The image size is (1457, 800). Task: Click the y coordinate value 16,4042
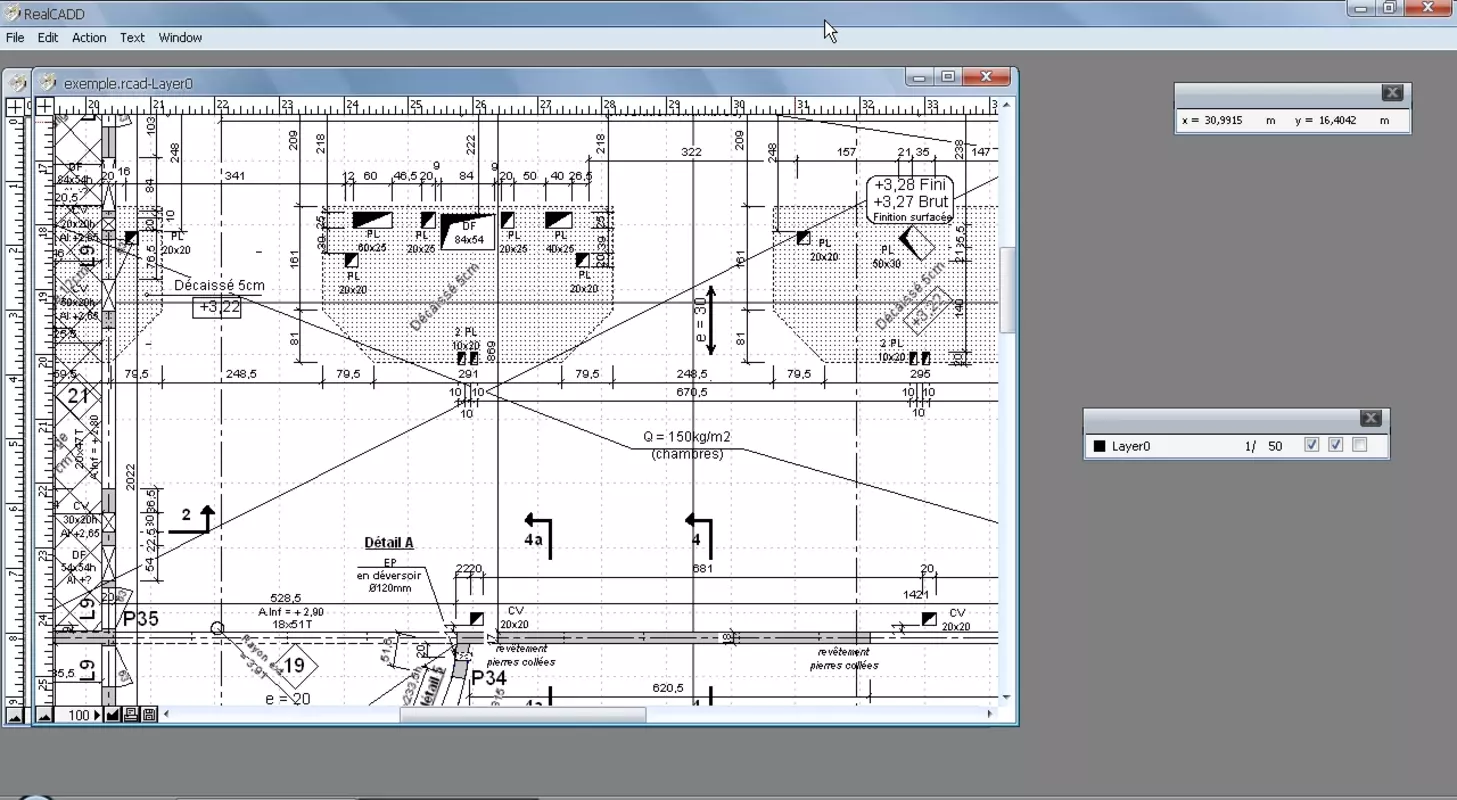[x=1336, y=120]
